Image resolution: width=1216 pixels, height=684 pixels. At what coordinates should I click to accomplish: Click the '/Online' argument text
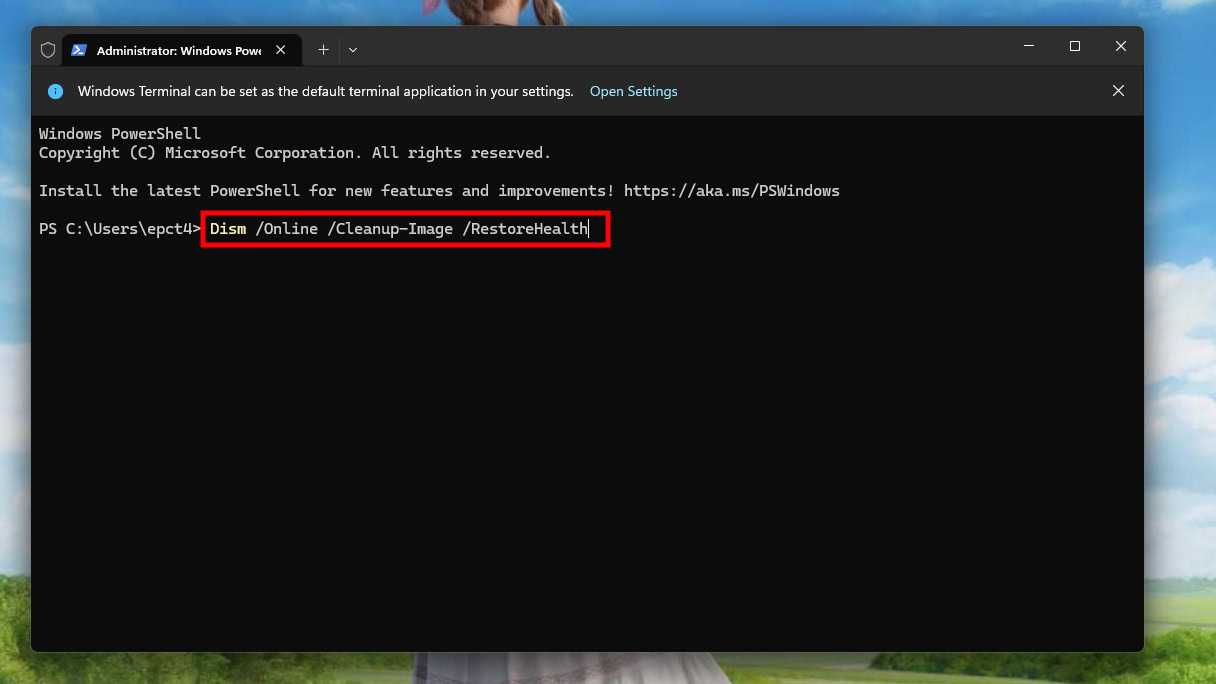pyautogui.click(x=287, y=229)
